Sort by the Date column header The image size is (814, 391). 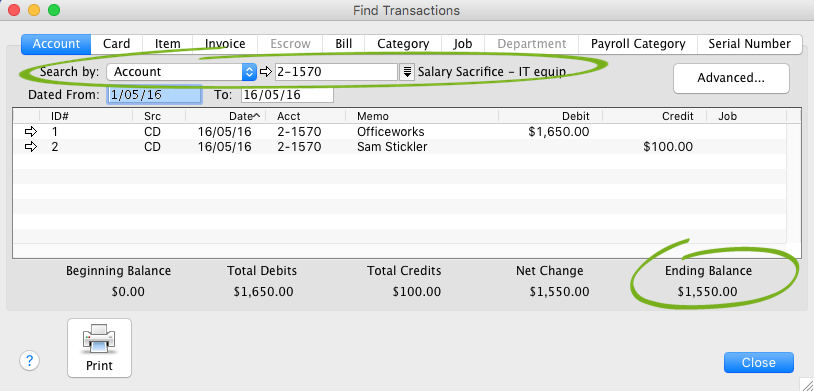pos(240,116)
